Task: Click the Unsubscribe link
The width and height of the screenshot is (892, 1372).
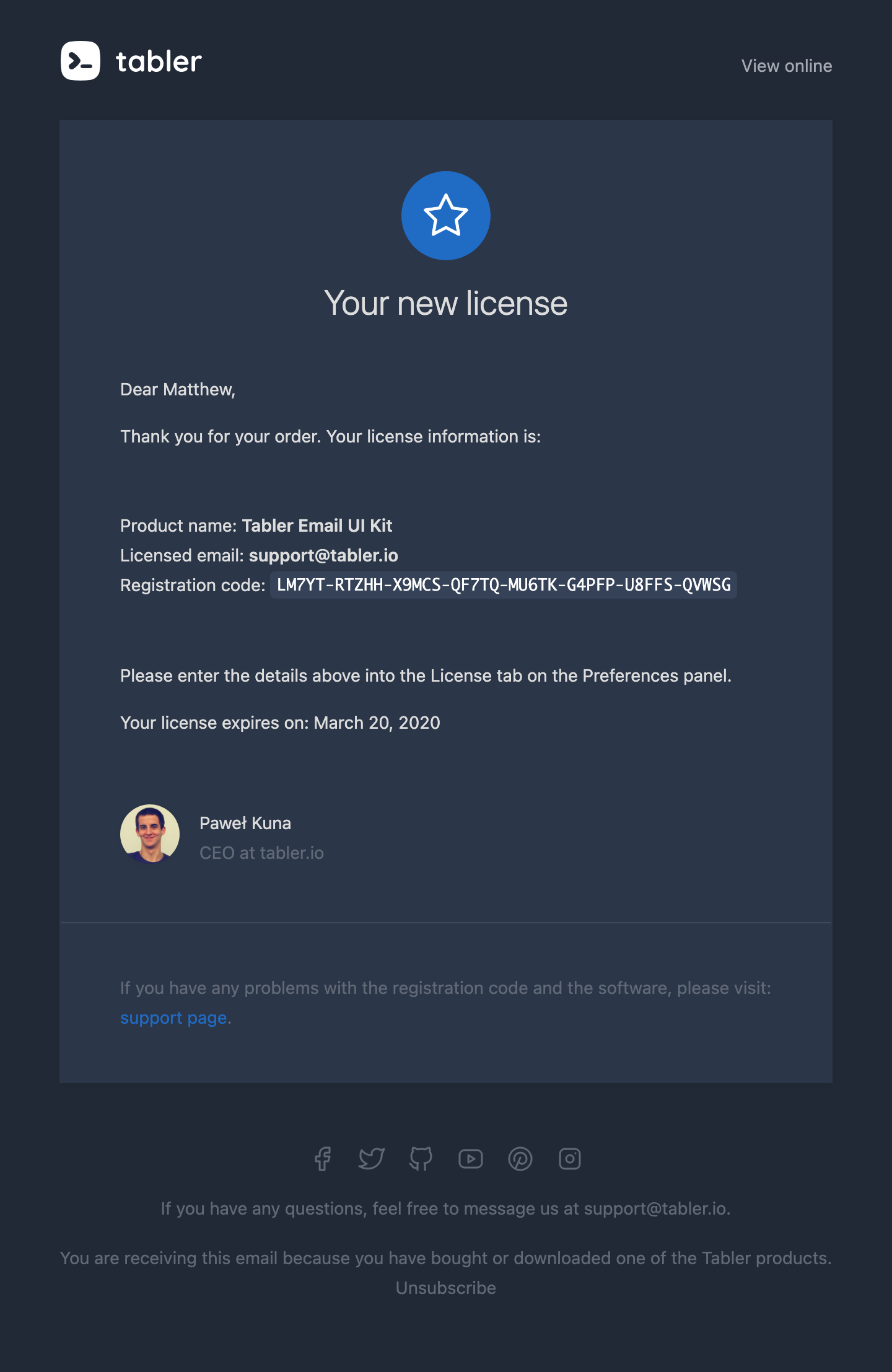Action: tap(446, 1288)
